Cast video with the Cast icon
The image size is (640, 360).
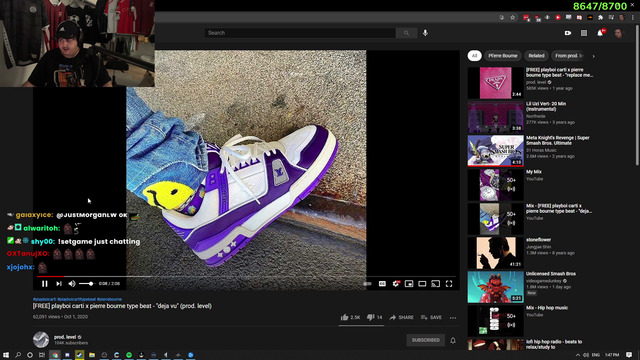point(436,284)
